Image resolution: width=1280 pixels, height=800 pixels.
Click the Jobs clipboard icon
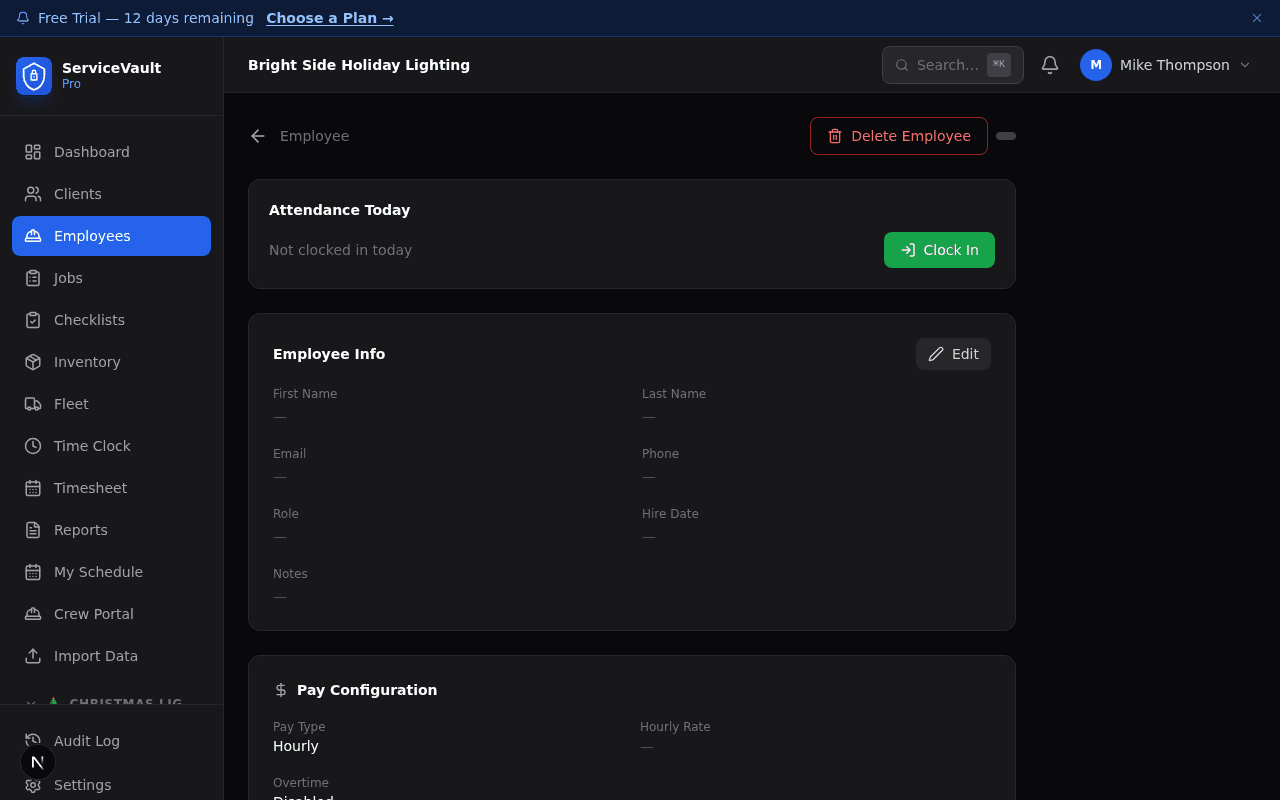33,278
